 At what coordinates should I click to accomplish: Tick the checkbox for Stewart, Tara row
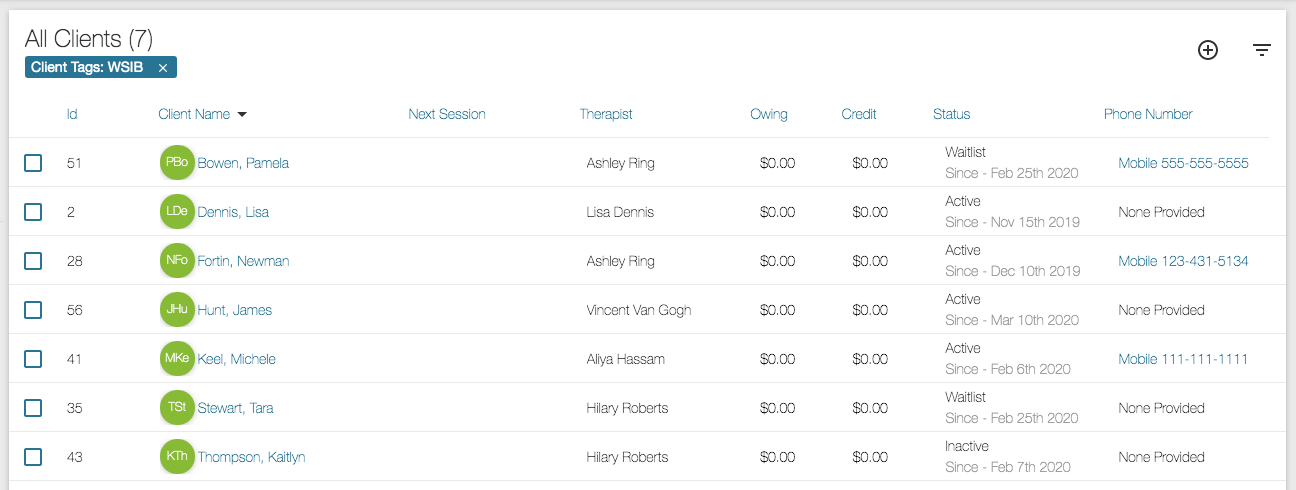coord(33,408)
